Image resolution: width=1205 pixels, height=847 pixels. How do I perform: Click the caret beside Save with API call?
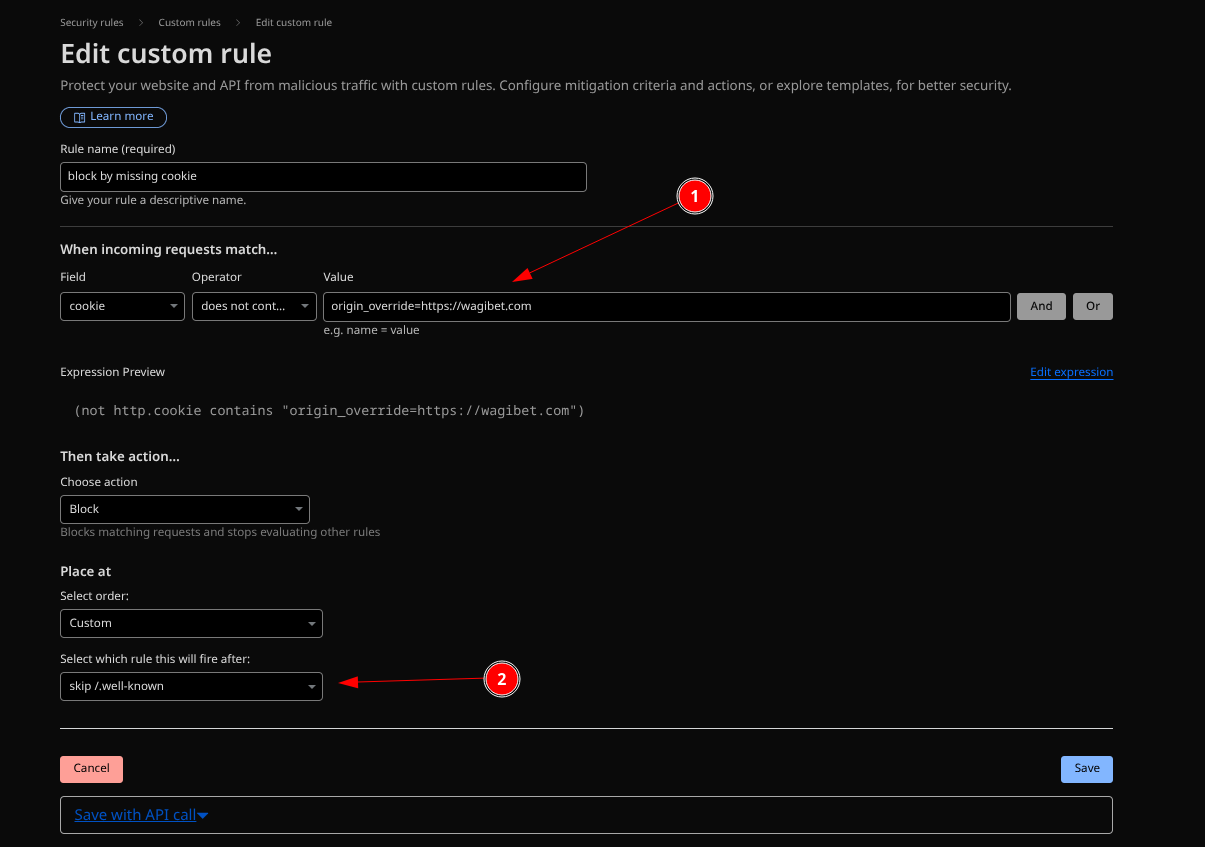pyautogui.click(x=204, y=814)
